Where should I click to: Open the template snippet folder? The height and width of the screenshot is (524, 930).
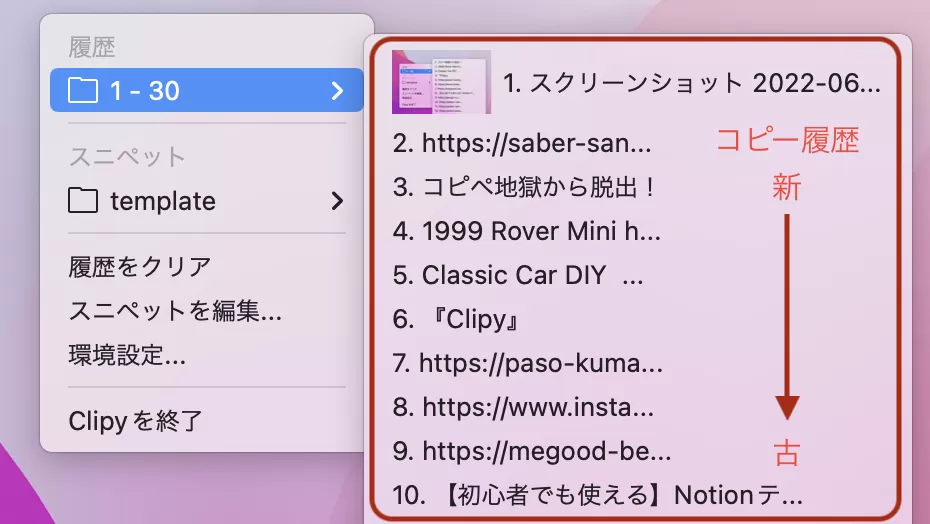click(x=206, y=201)
